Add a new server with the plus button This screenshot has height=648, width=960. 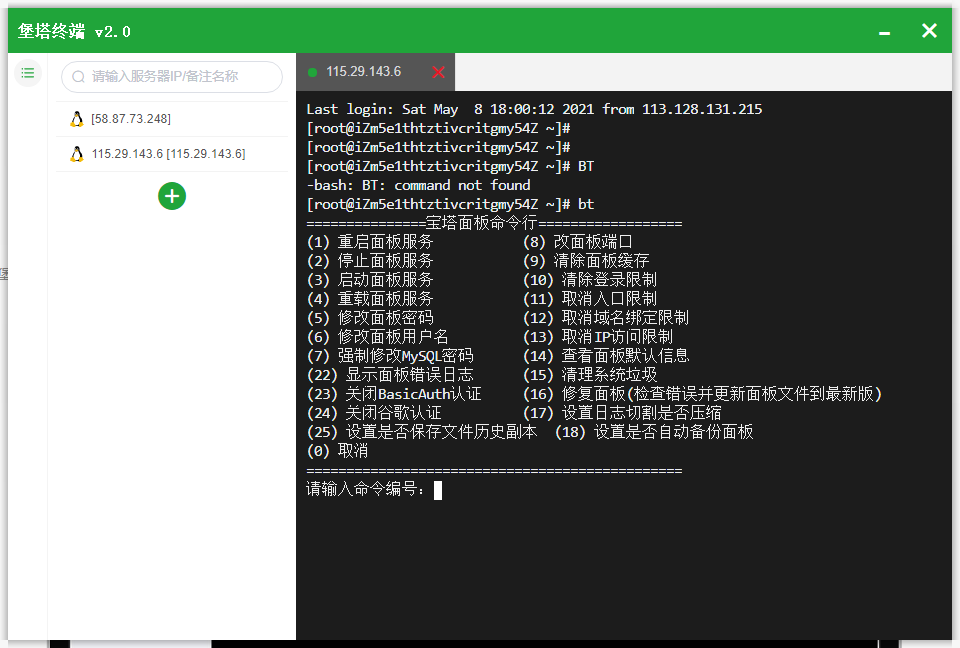(x=172, y=196)
